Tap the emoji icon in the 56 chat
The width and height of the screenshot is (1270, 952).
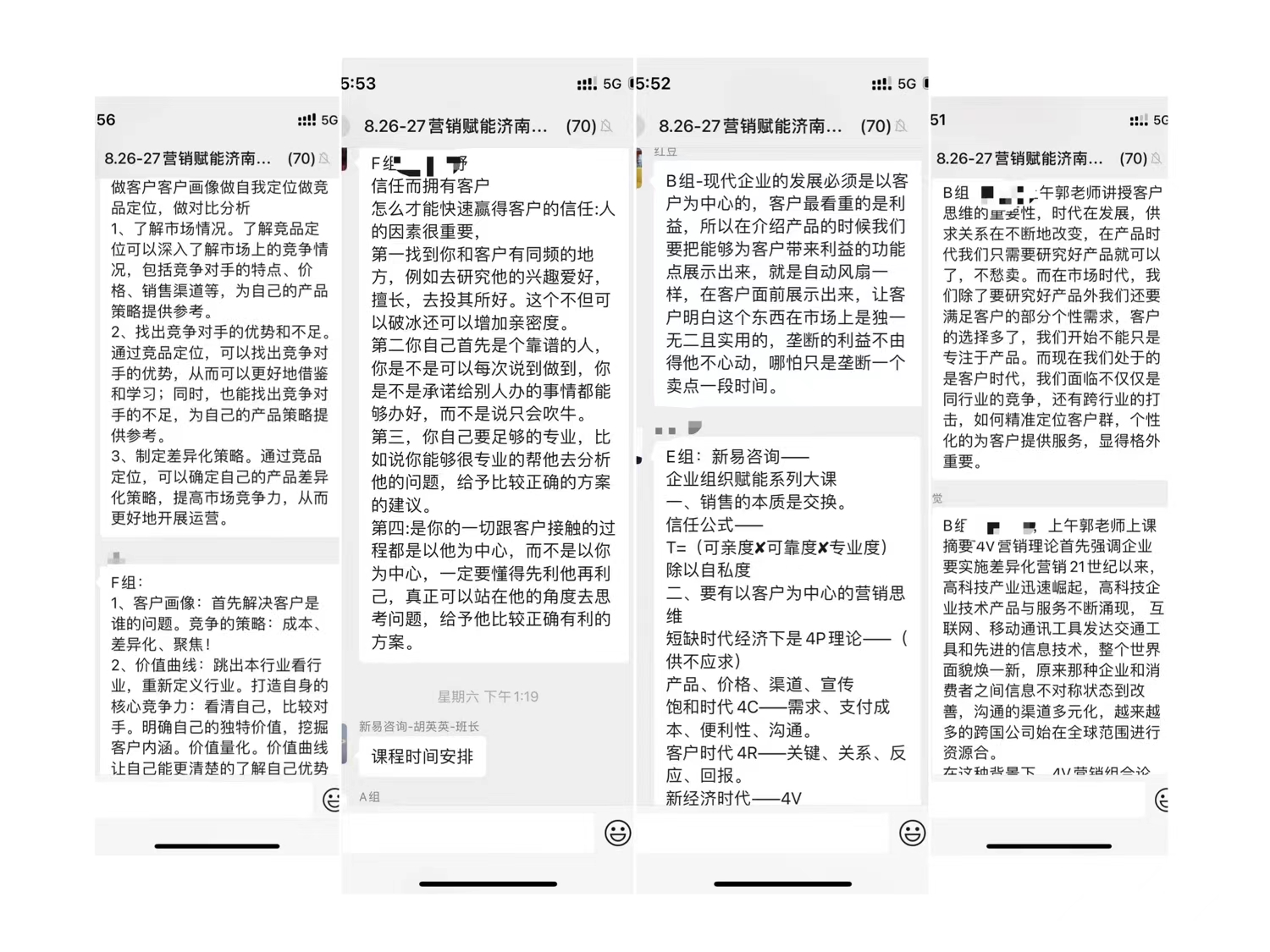point(331,800)
